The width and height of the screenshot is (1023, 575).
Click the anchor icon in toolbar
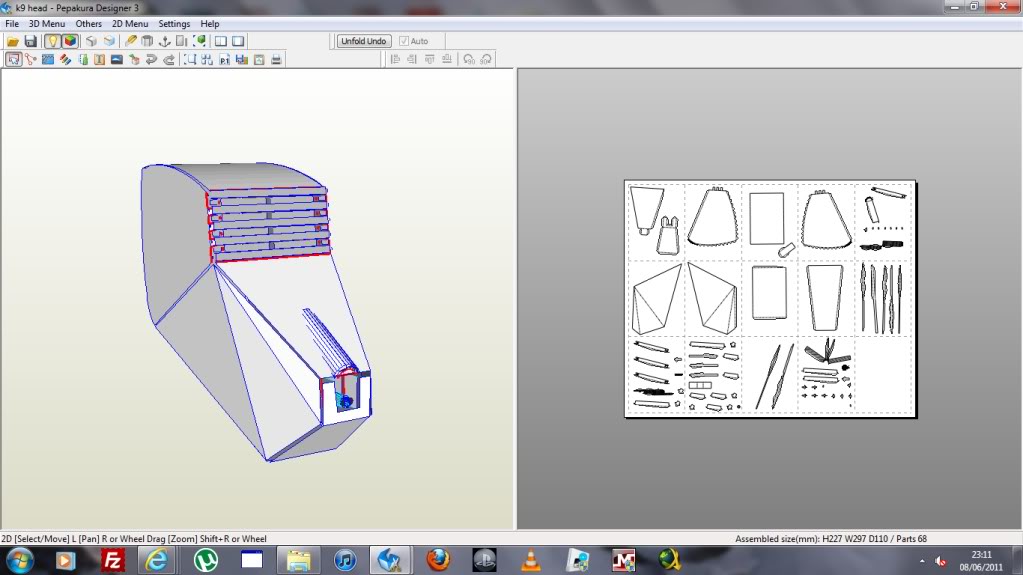point(164,41)
